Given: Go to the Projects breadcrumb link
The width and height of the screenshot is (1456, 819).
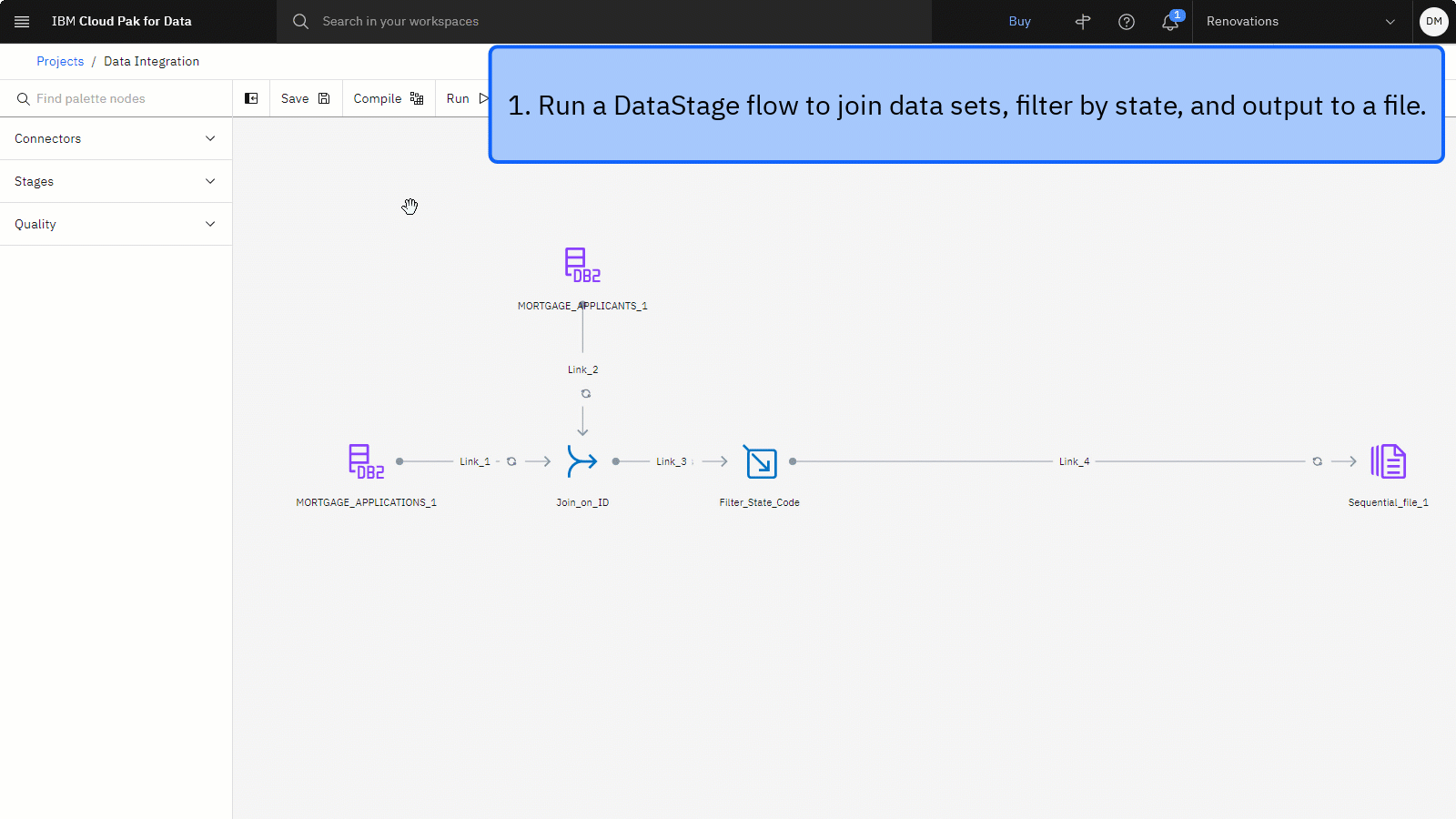Looking at the screenshot, I should (x=60, y=61).
